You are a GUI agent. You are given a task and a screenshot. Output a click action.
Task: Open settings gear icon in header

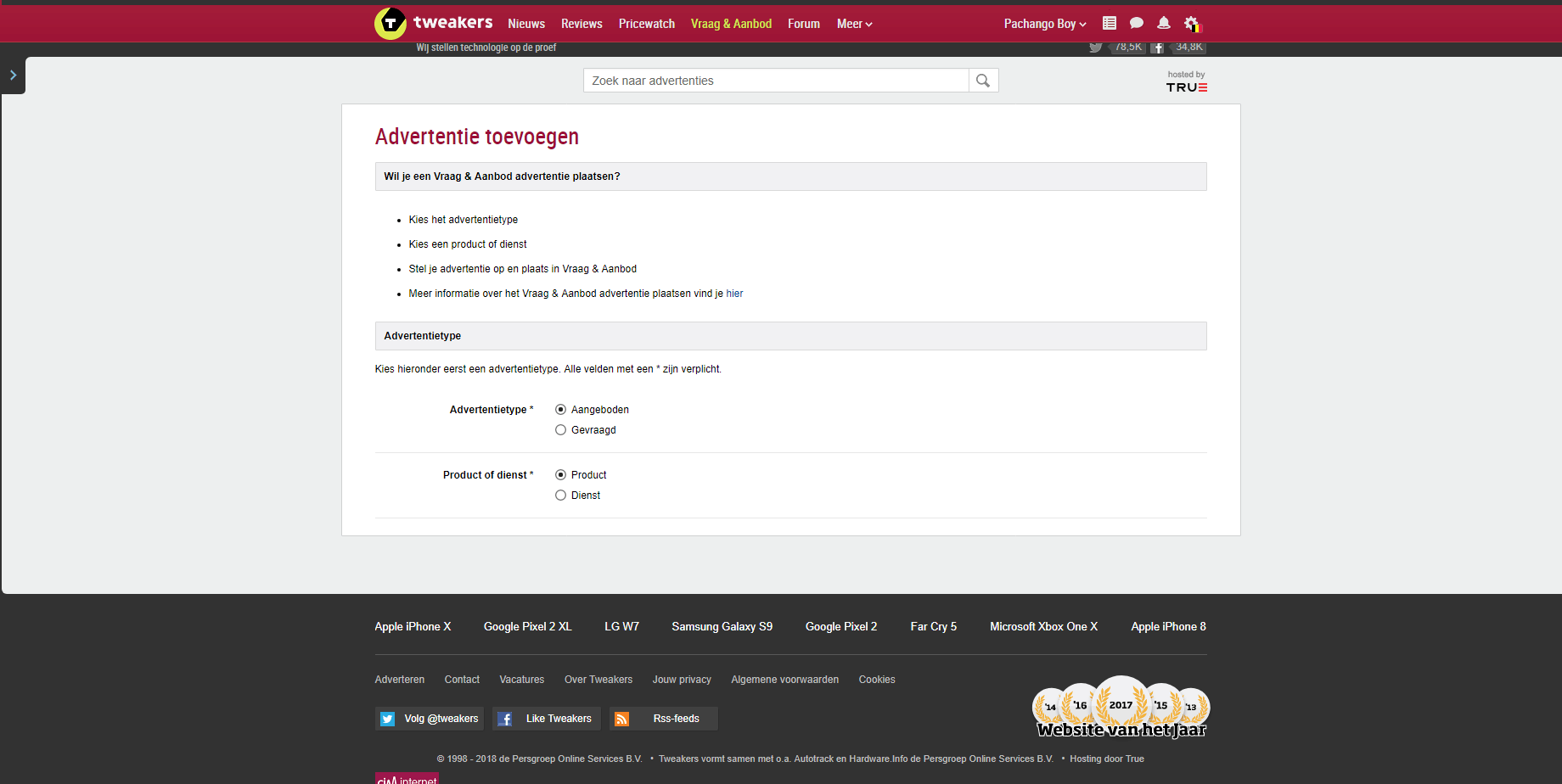[x=1193, y=24]
